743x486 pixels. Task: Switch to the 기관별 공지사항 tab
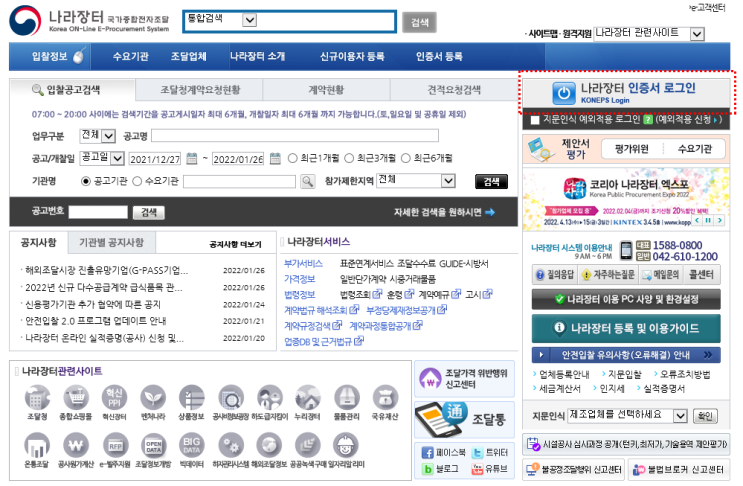[x=111, y=243]
